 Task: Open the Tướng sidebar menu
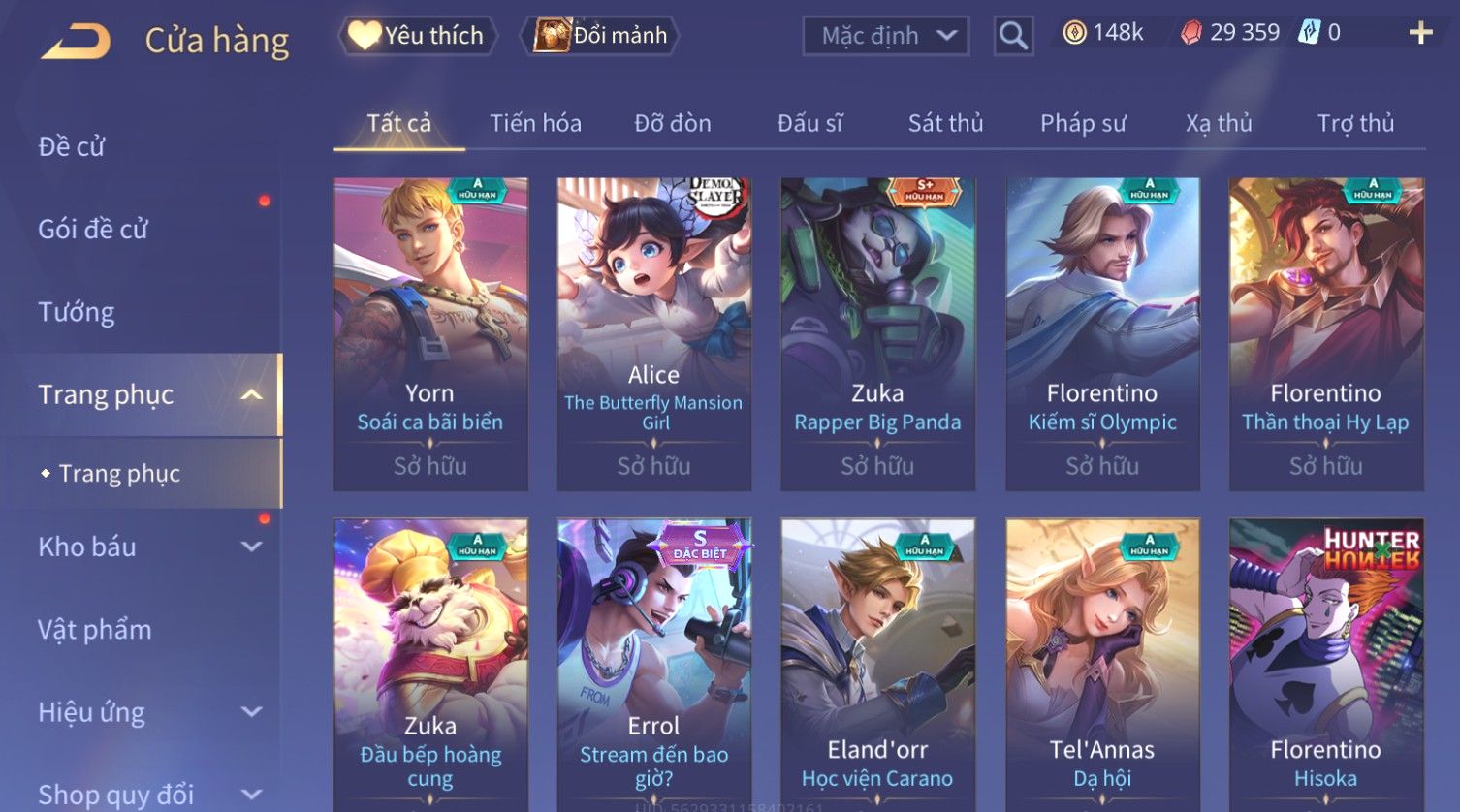77,312
